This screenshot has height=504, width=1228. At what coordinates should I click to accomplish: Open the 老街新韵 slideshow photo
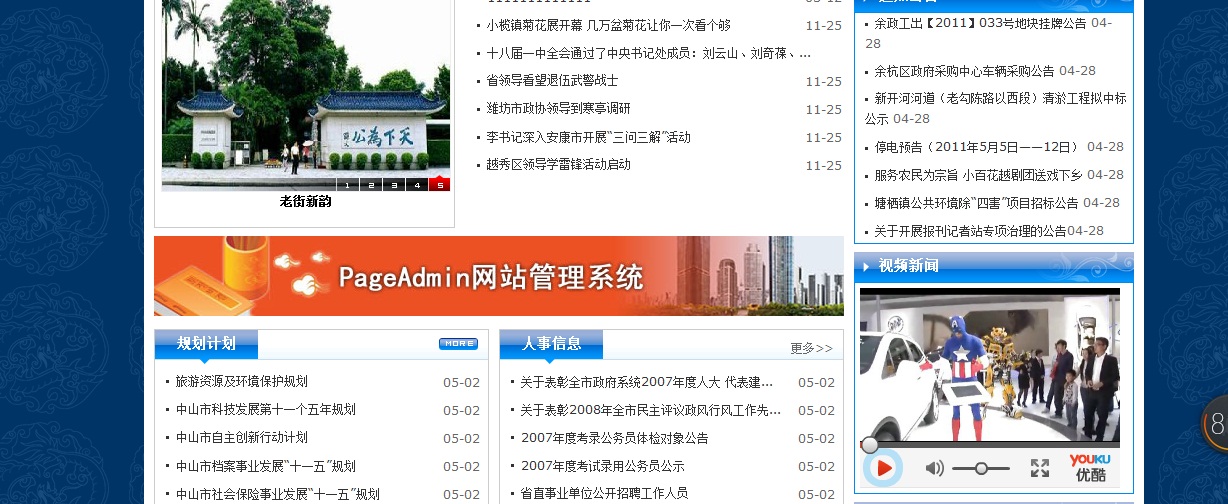(305, 95)
